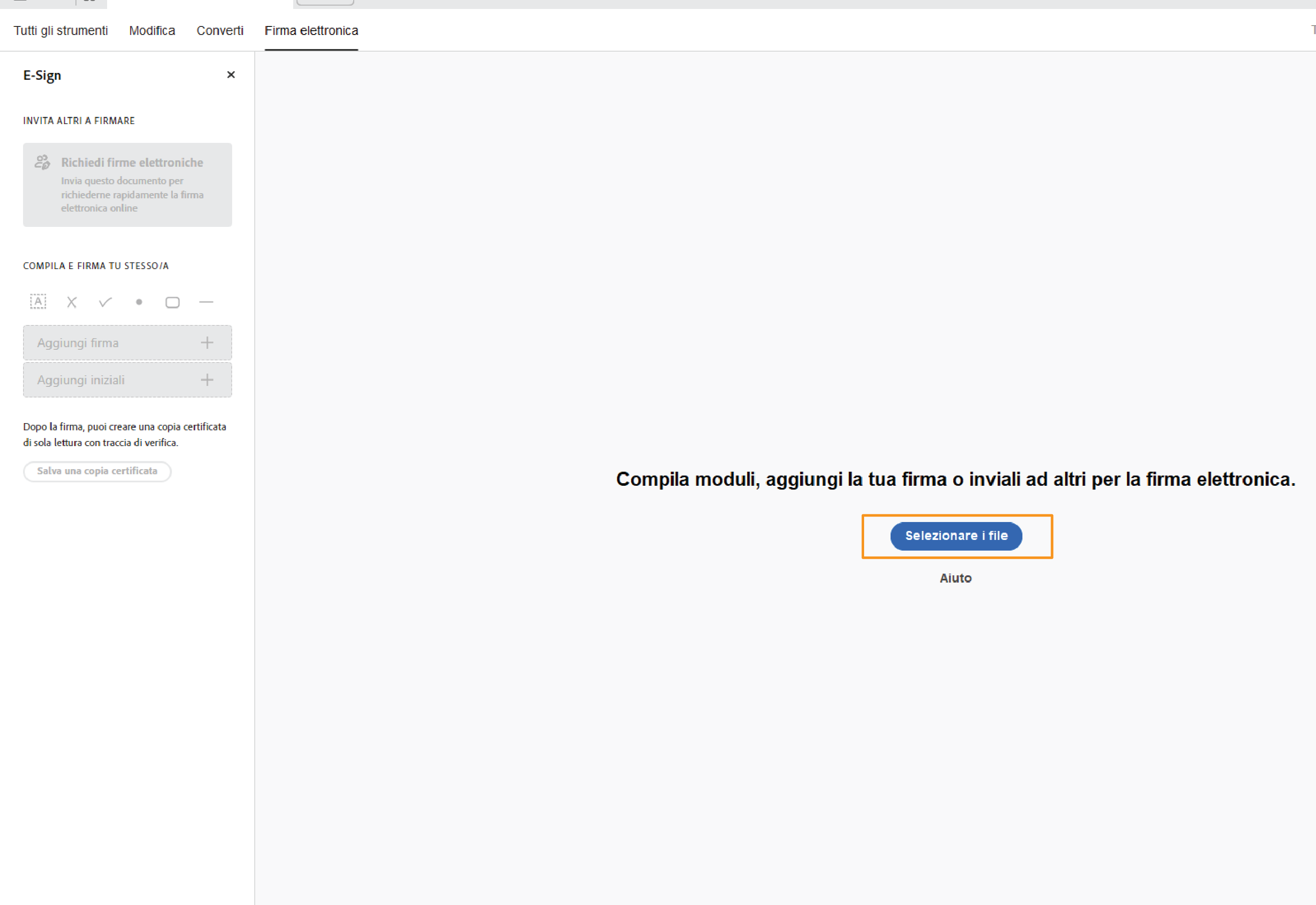Image resolution: width=1316 pixels, height=905 pixels.
Task: Click the plus icon beside Aggiungi firma
Action: click(207, 342)
